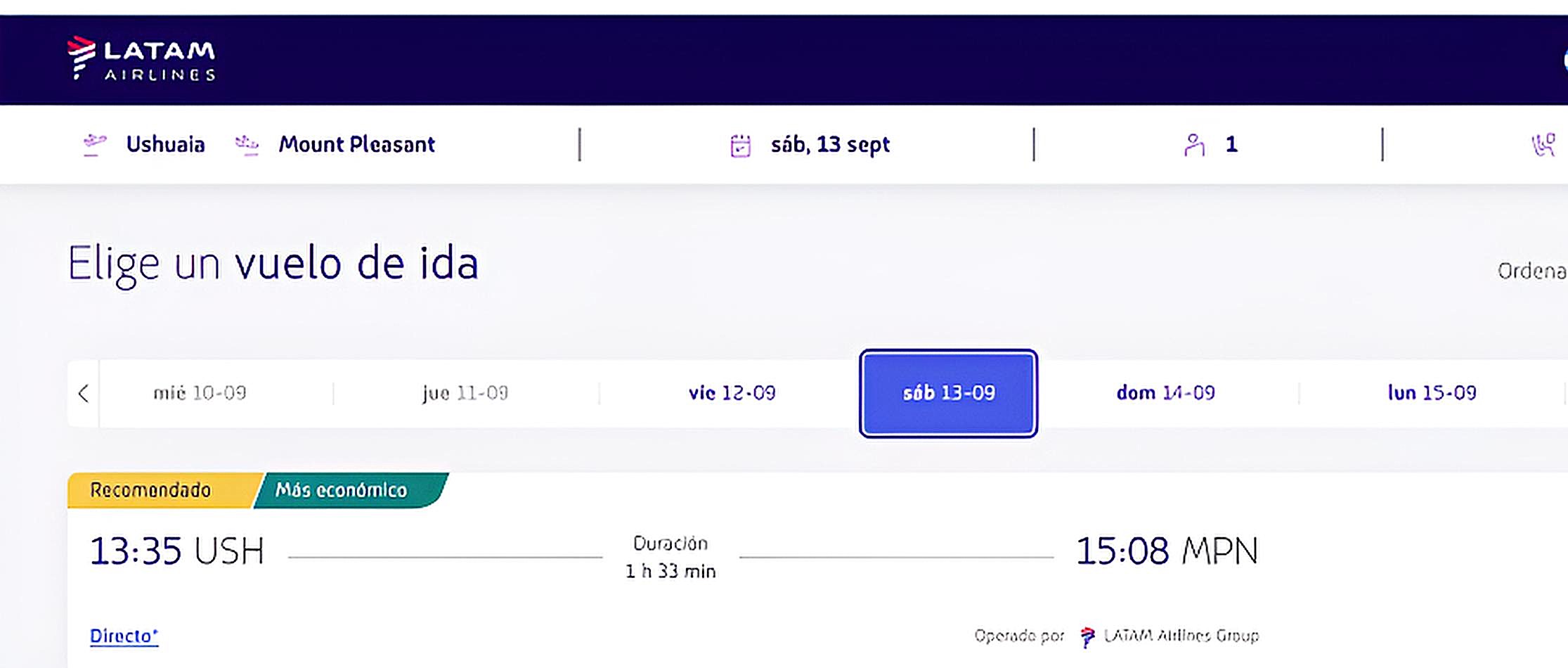This screenshot has width=1568, height=668.
Task: Open the calendar icon next to sáb, 13 sept
Action: tap(741, 146)
